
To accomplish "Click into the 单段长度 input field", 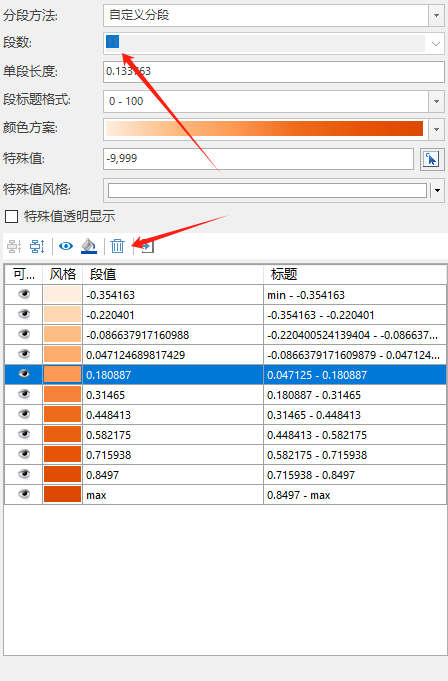I will point(274,72).
